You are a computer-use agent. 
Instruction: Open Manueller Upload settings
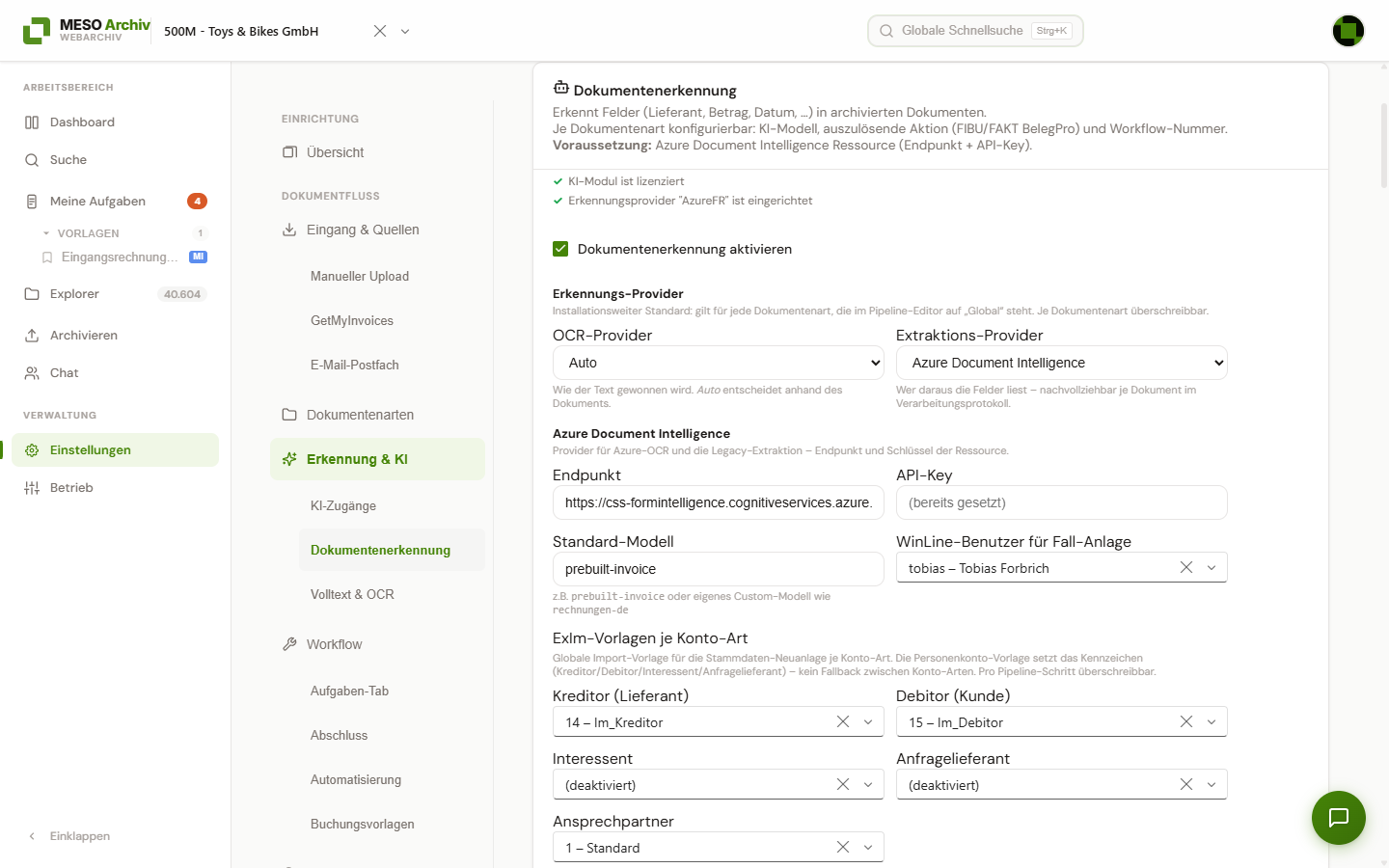coord(392,276)
